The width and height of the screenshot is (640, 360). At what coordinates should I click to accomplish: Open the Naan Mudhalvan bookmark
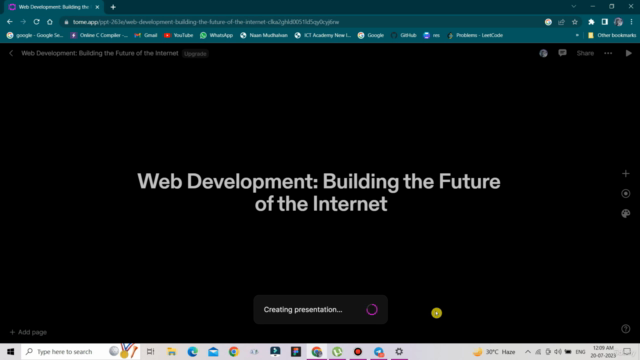[264, 36]
